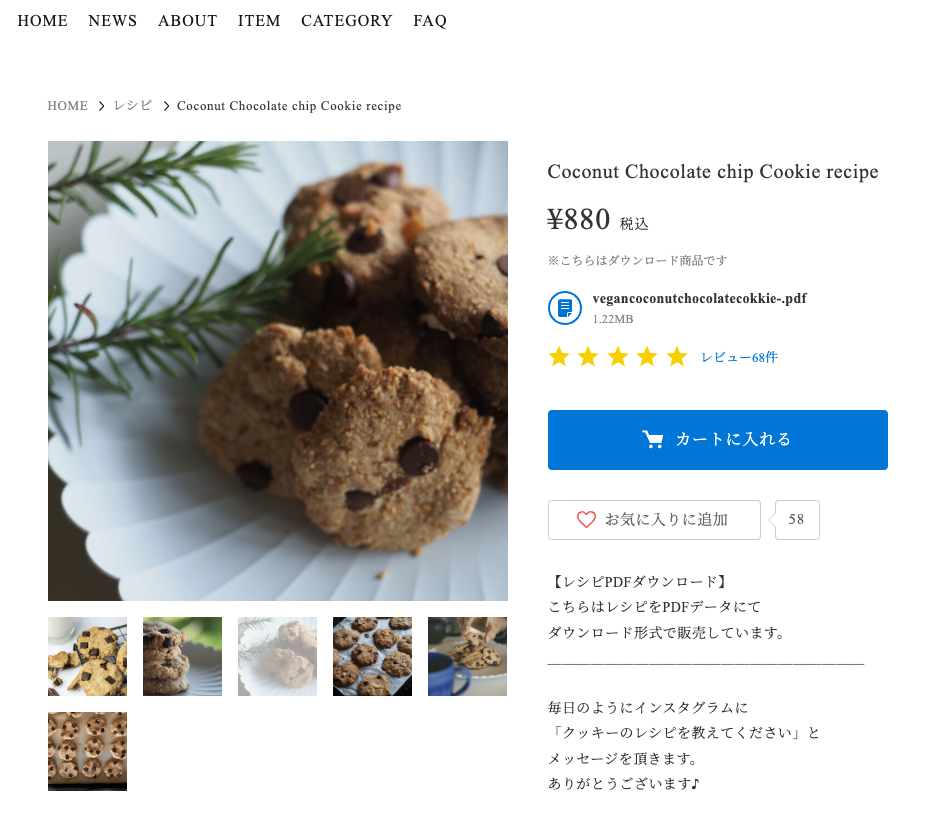
Task: Go to the FAQ page
Action: [430, 21]
